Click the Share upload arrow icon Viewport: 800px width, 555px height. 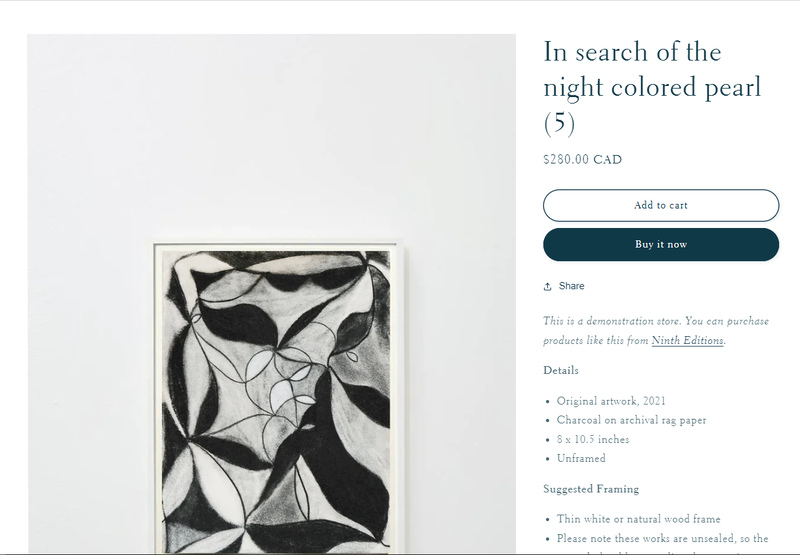click(547, 287)
